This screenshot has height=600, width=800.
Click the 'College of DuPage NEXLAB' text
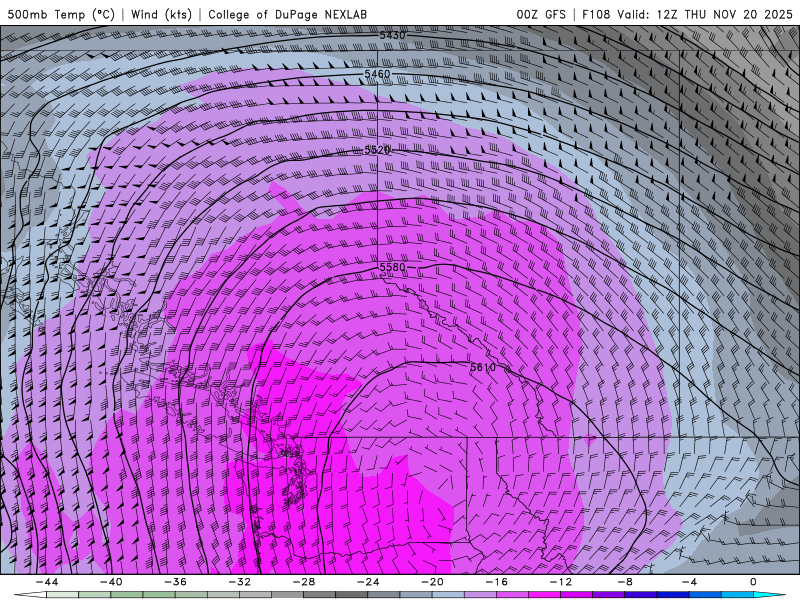(x=287, y=14)
